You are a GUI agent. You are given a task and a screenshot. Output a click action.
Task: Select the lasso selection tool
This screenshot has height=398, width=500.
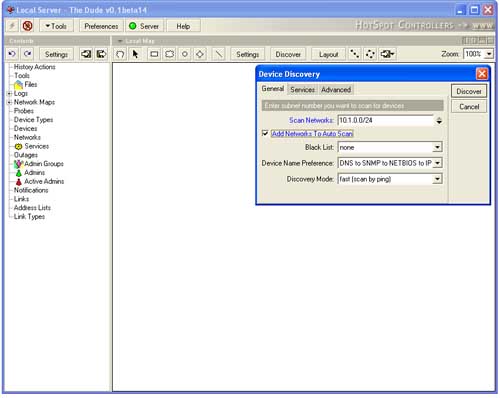pos(120,54)
